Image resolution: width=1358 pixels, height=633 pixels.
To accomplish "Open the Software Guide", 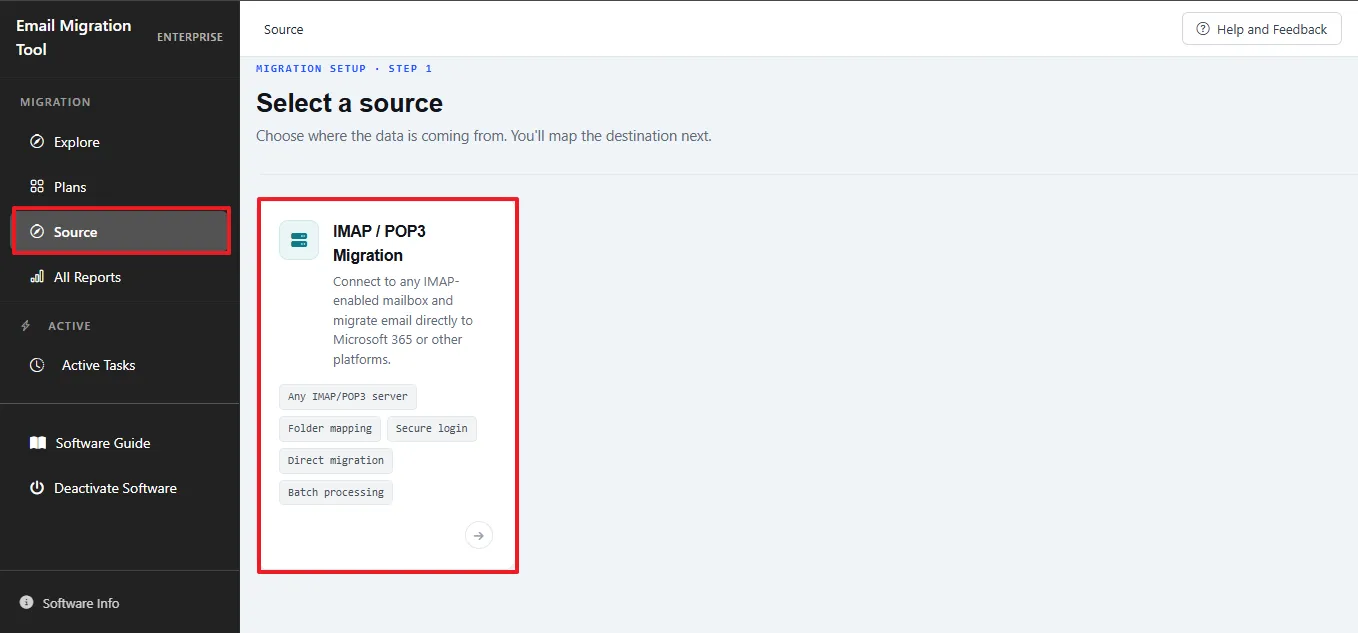I will [x=120, y=443].
